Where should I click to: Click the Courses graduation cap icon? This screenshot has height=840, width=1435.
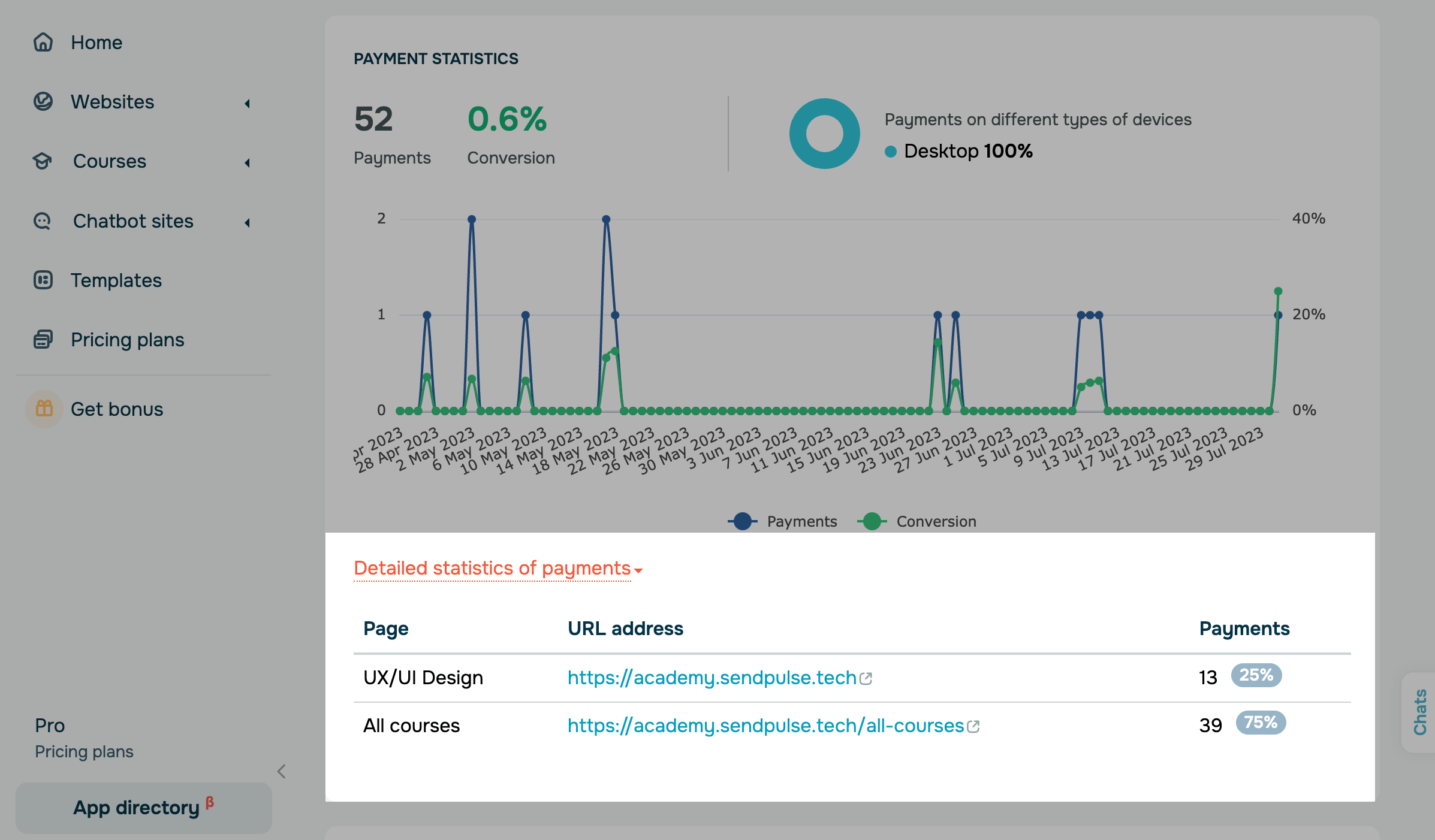pos(43,161)
